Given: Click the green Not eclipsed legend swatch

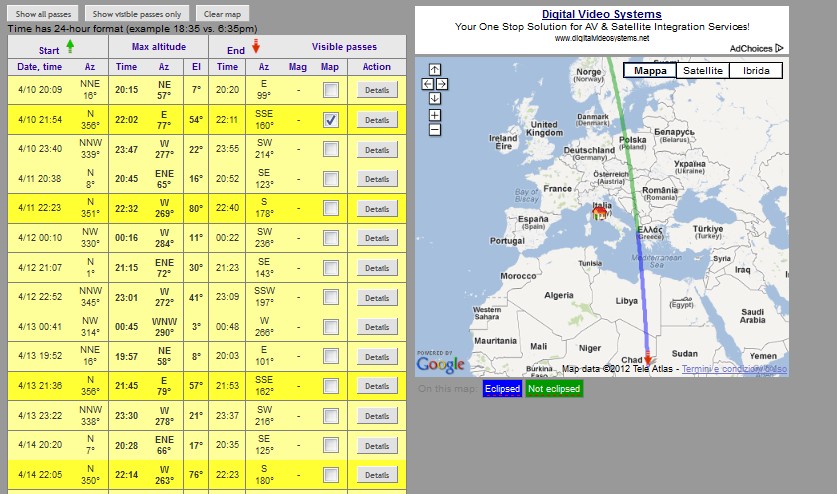Looking at the screenshot, I should 554,389.
